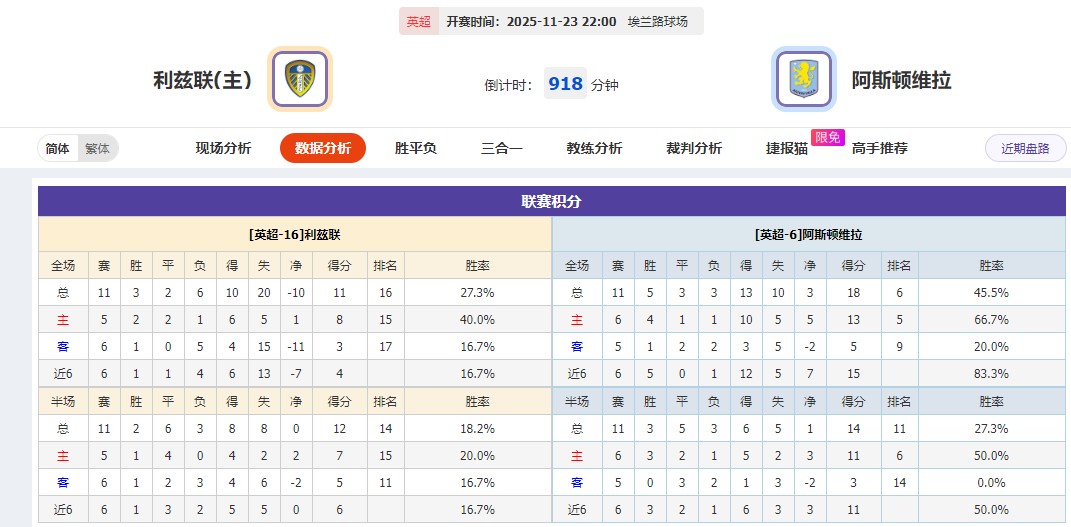Click the 联赛积分 section header
Image resolution: width=1071 pixels, height=527 pixels.
[x=551, y=201]
